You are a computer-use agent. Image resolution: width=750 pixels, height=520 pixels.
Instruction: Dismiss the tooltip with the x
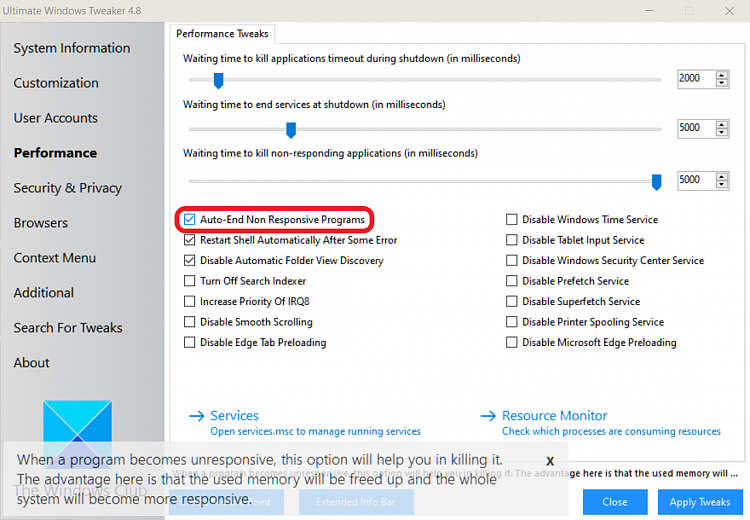550,461
